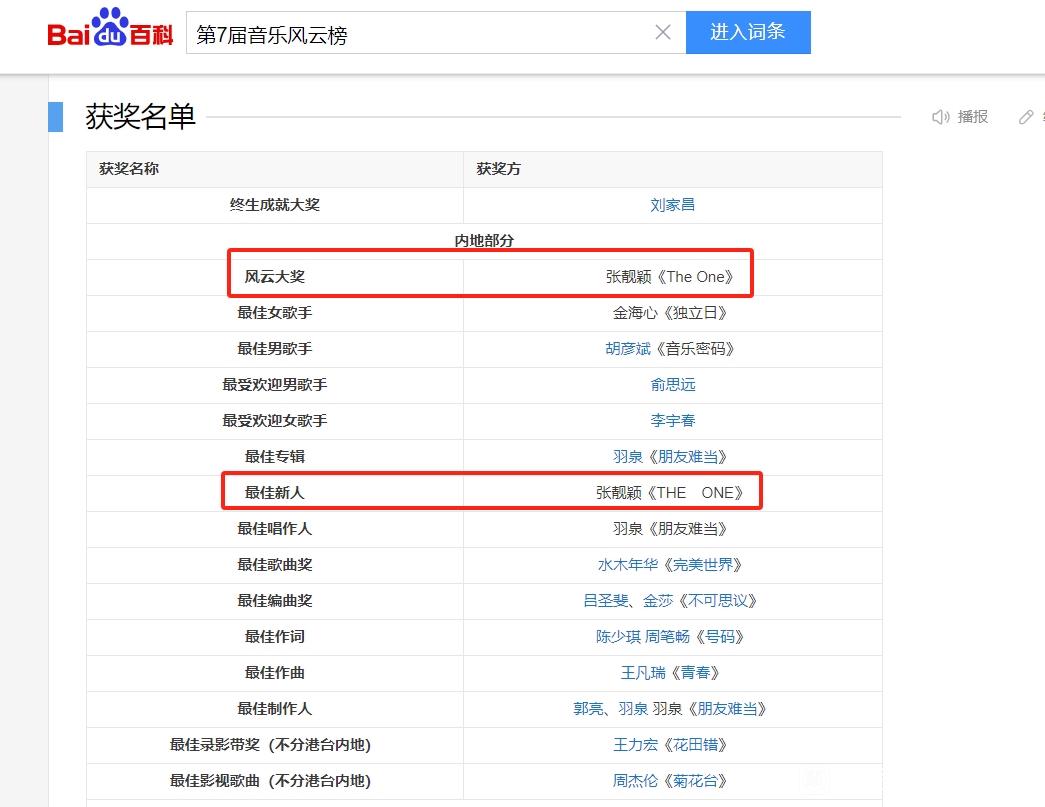Click the 获奖名单 section heading
The width and height of the screenshot is (1045, 807).
coord(140,117)
